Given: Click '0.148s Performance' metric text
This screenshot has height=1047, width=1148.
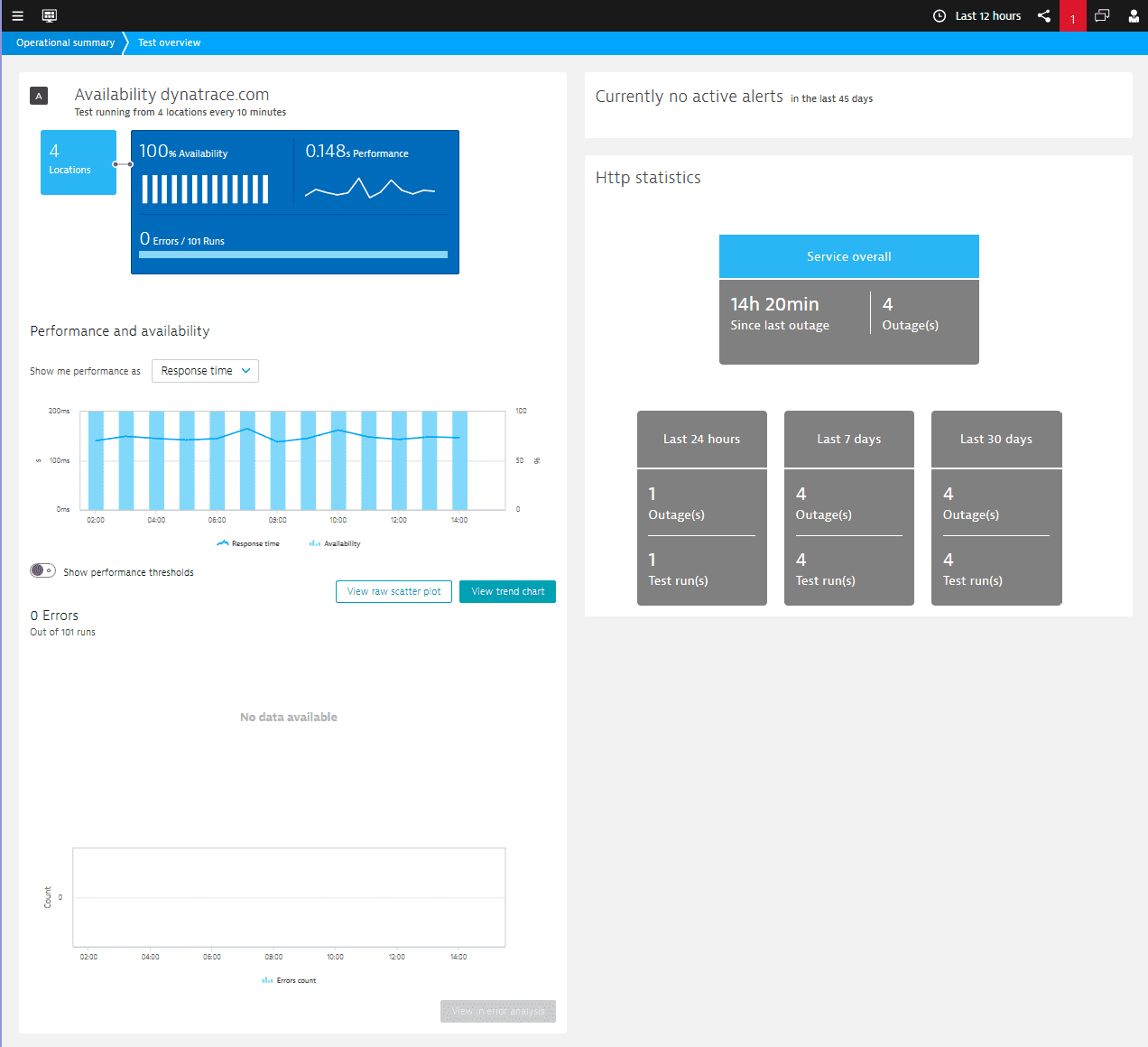Looking at the screenshot, I should (x=356, y=152).
